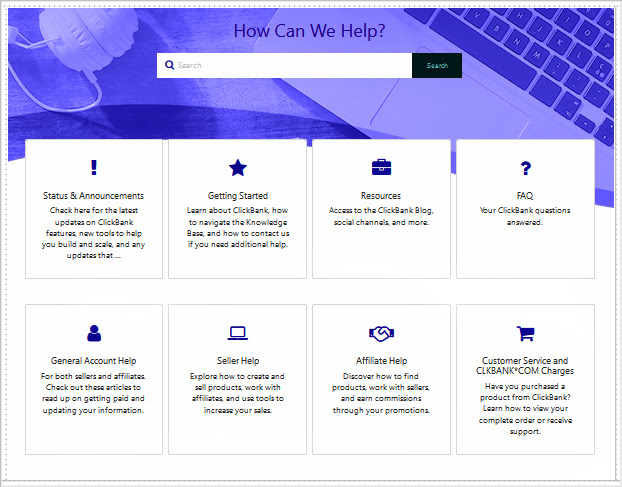This screenshot has width=622, height=487.
Task: Open the Seller Help heading
Action: click(238, 360)
